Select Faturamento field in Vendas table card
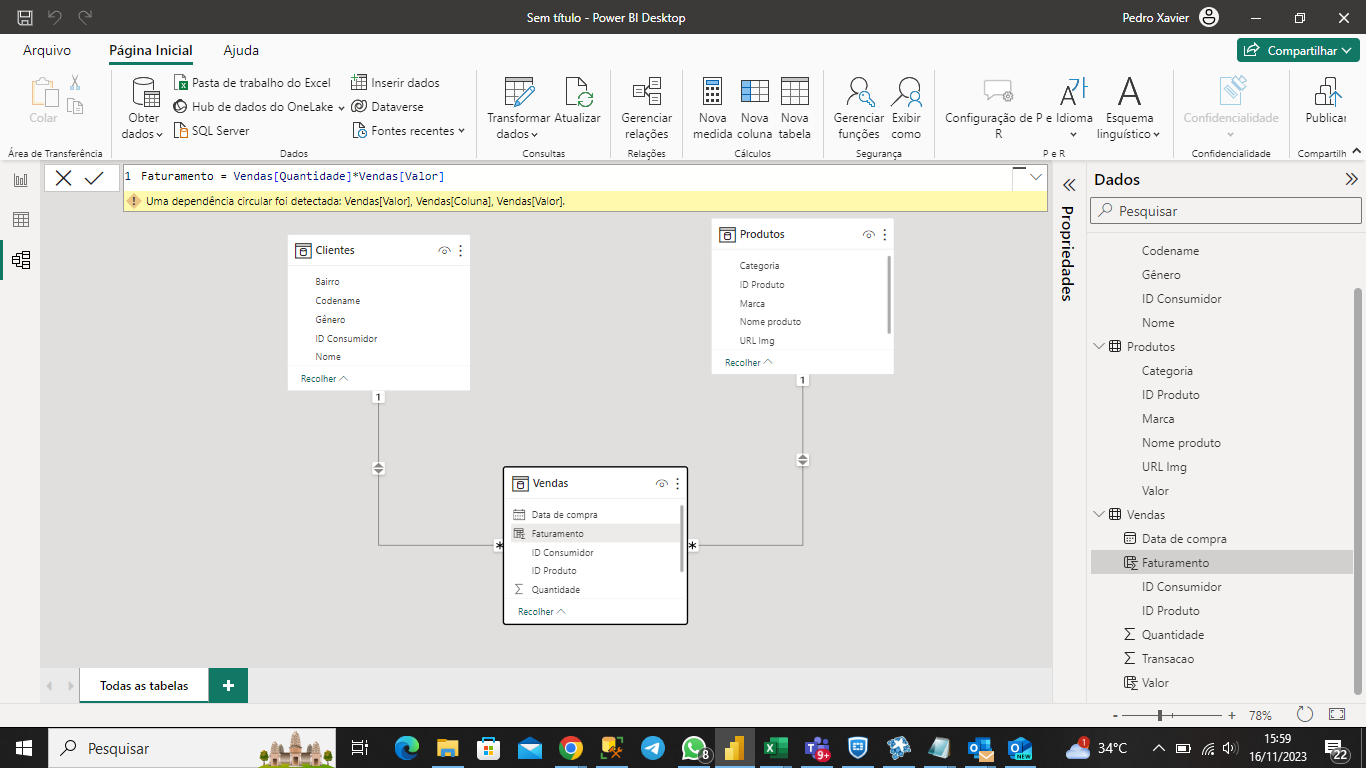The width and height of the screenshot is (1366, 768). (595, 533)
